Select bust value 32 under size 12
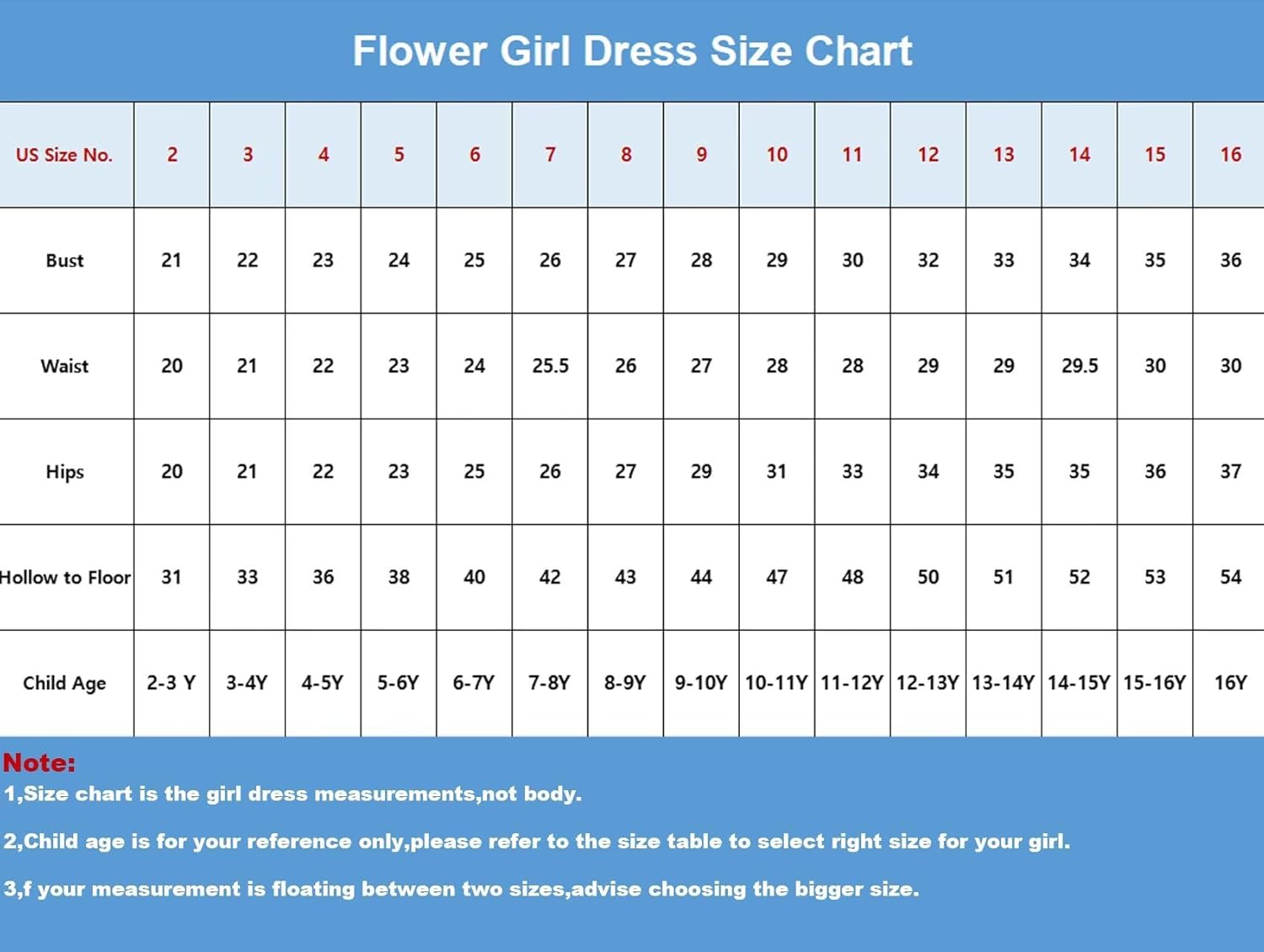The width and height of the screenshot is (1264, 952). tap(928, 260)
